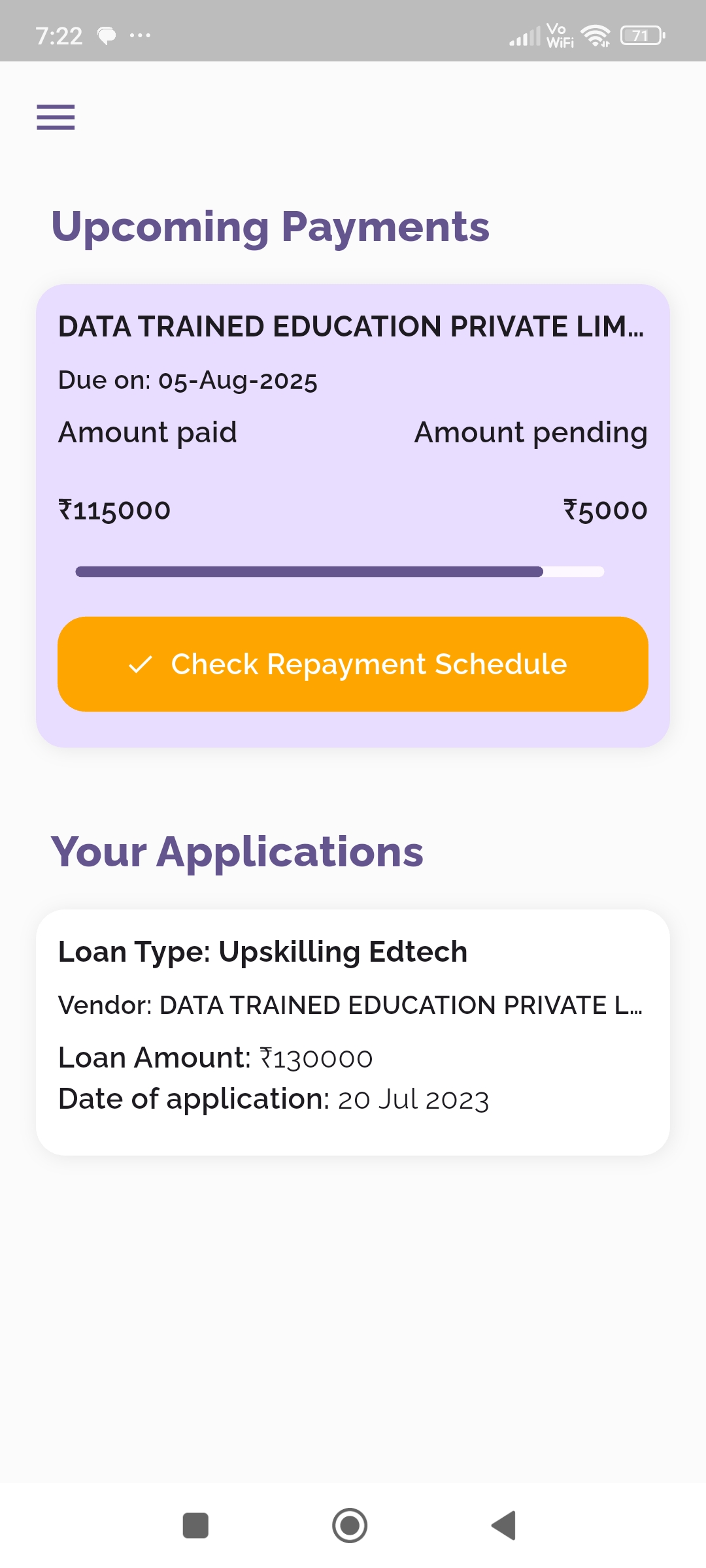Tap the checkmark icon on repayment button
The image size is (706, 1568).
pyautogui.click(x=141, y=664)
